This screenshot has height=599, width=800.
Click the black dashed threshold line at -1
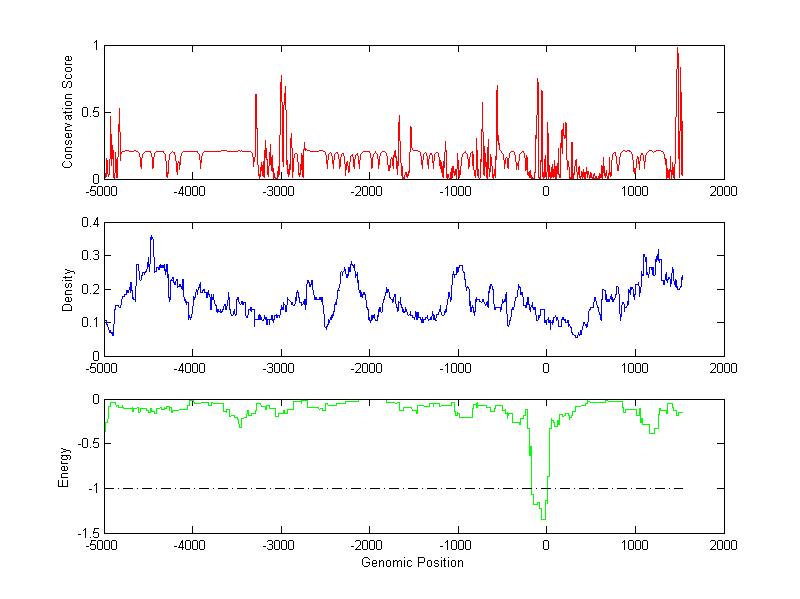(x=300, y=488)
